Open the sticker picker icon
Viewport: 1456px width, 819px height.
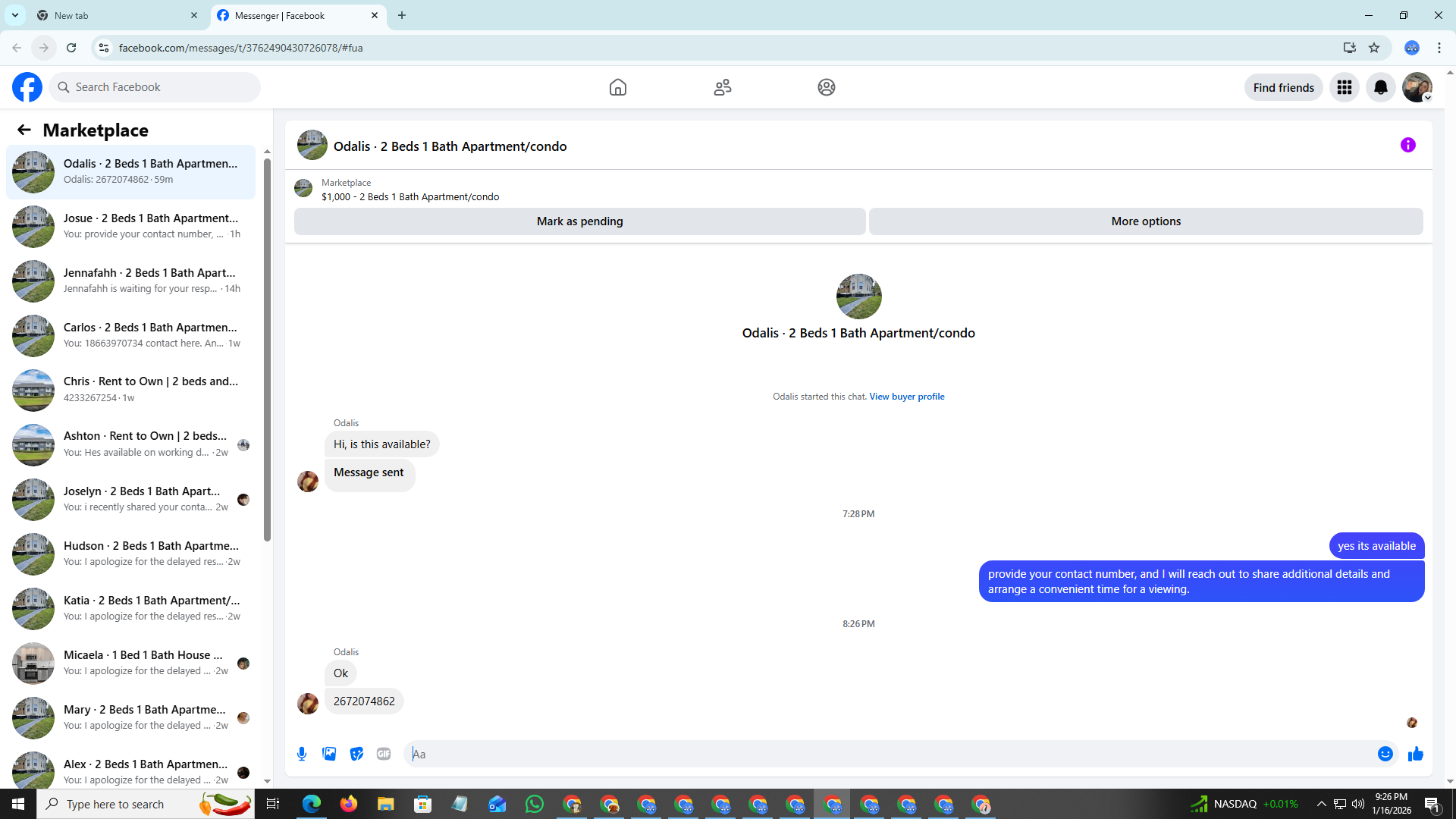click(x=356, y=754)
